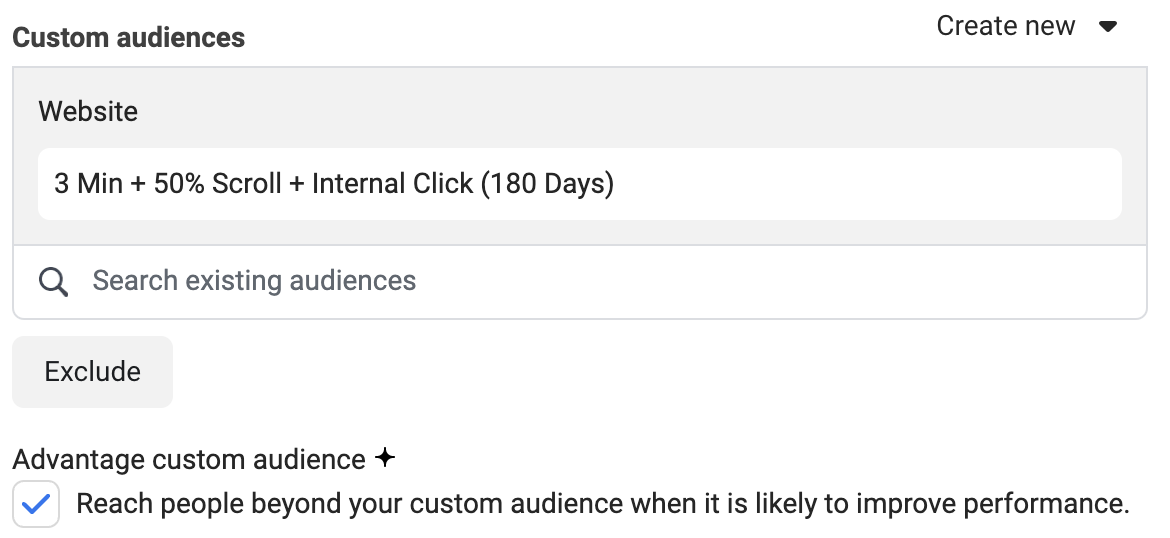Viewport: 1170px width, 538px height.
Task: Click the blue checkmark icon
Action: point(36,504)
